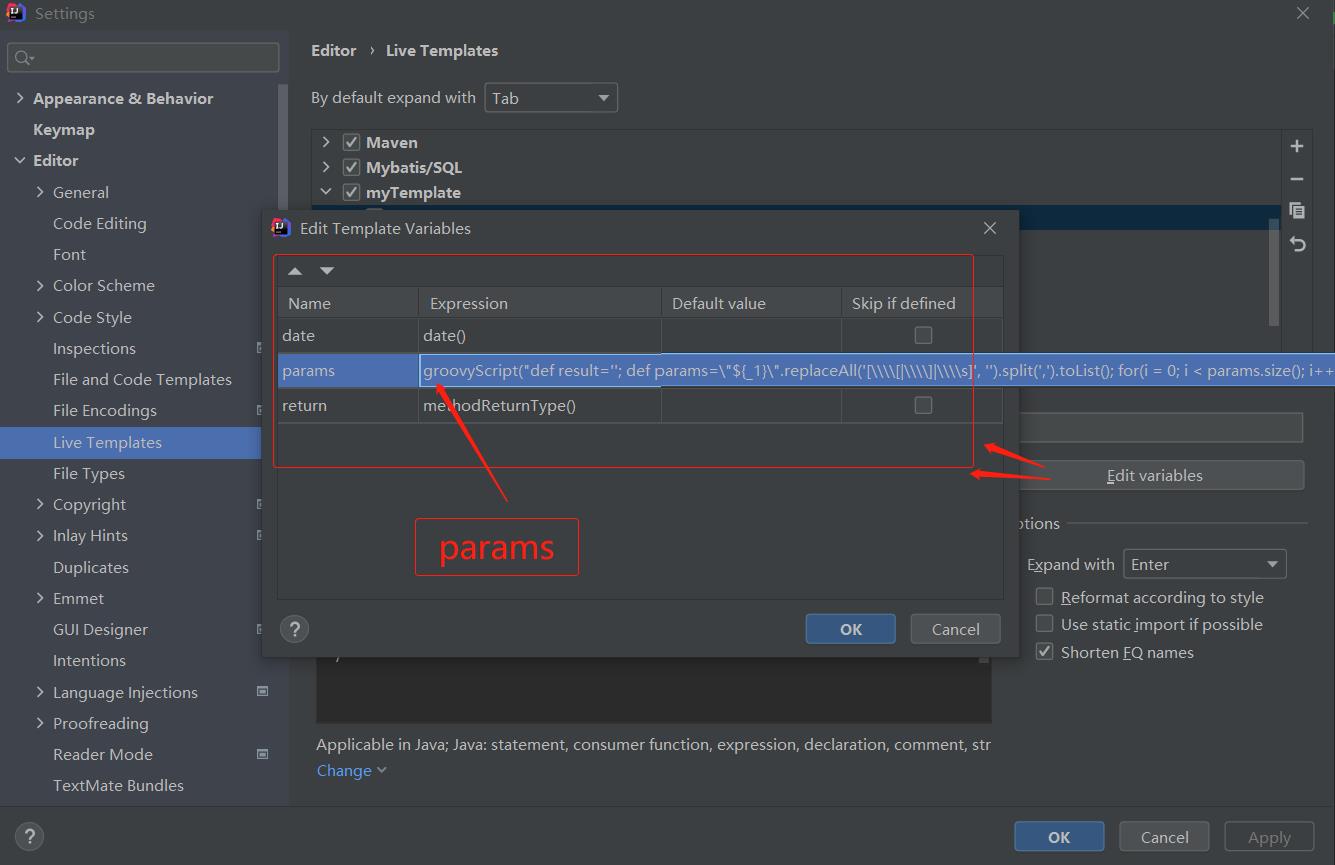The width and height of the screenshot is (1335, 865).
Task: Select File Encodings page
Action: (105, 410)
